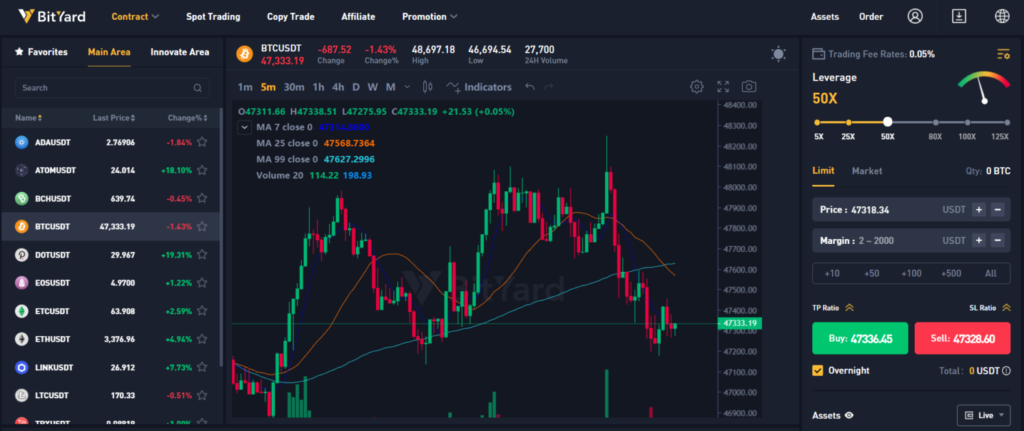Open chart settings gear icon

(x=697, y=87)
